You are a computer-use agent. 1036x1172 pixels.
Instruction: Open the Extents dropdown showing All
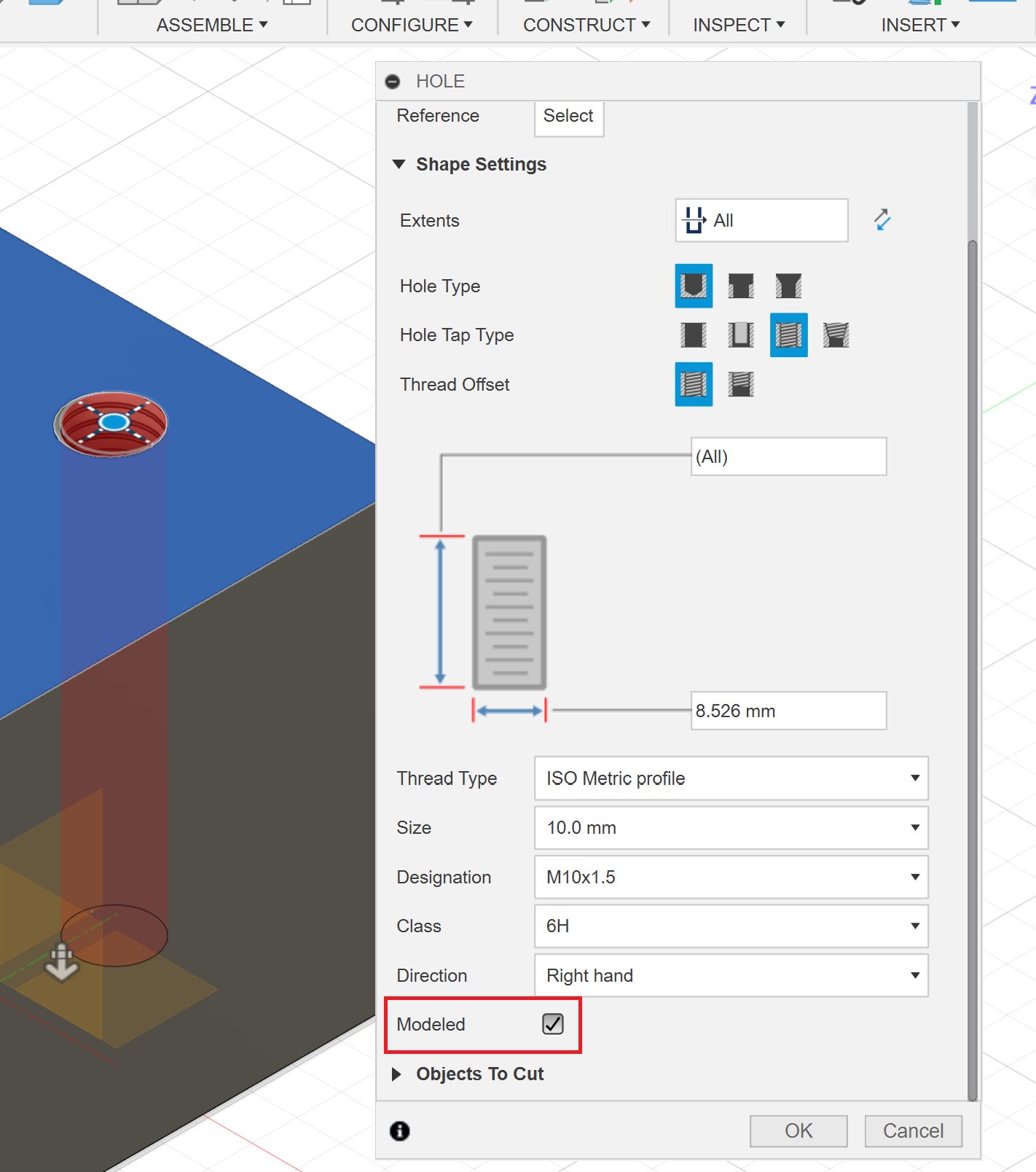click(x=761, y=220)
